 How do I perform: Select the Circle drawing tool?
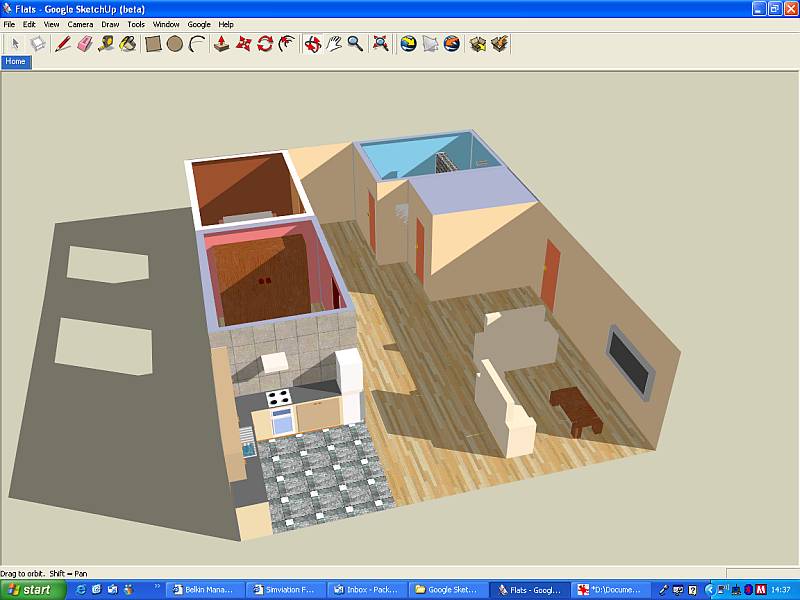pos(175,44)
